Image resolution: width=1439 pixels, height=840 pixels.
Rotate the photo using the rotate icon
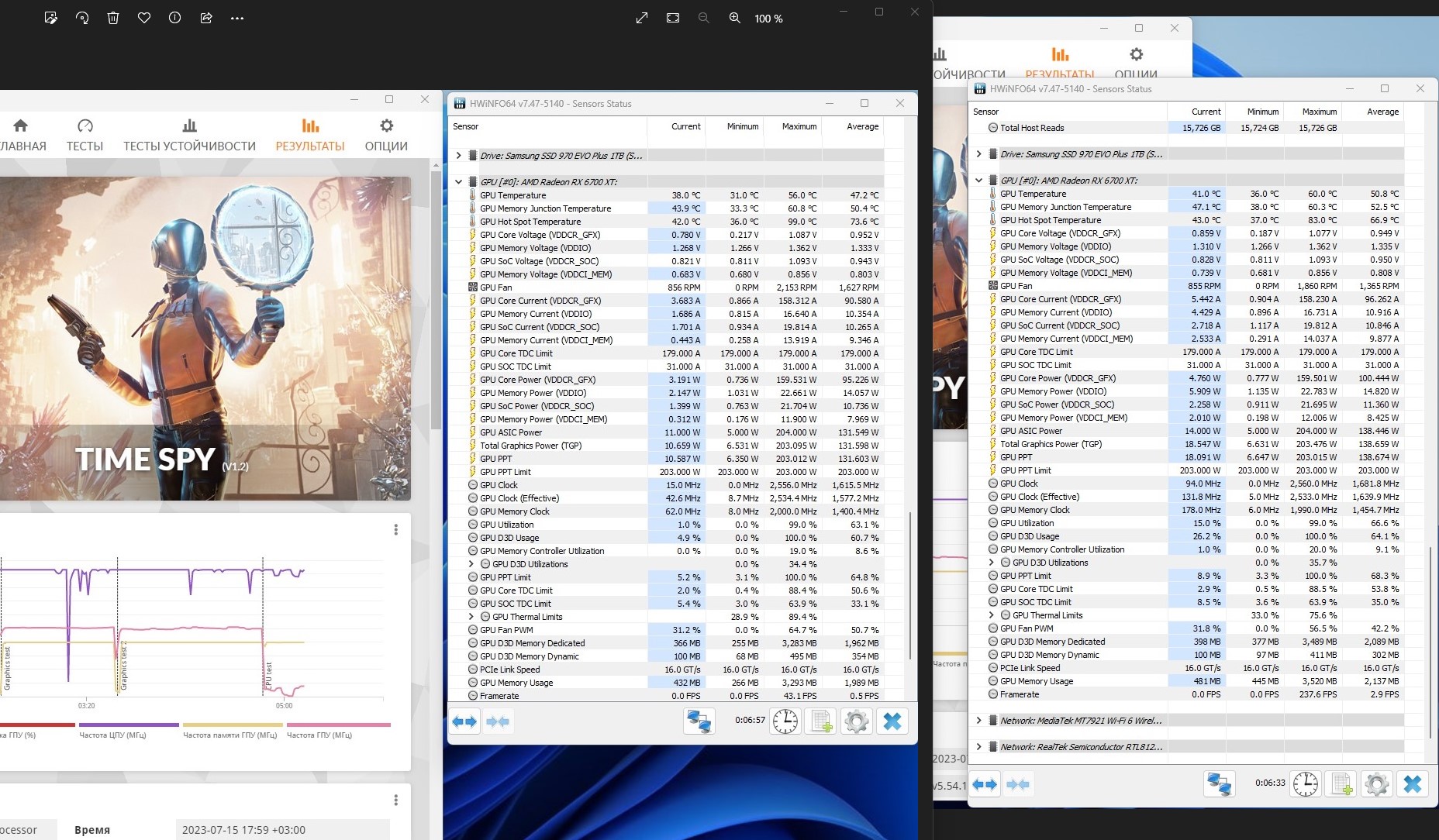click(x=82, y=18)
